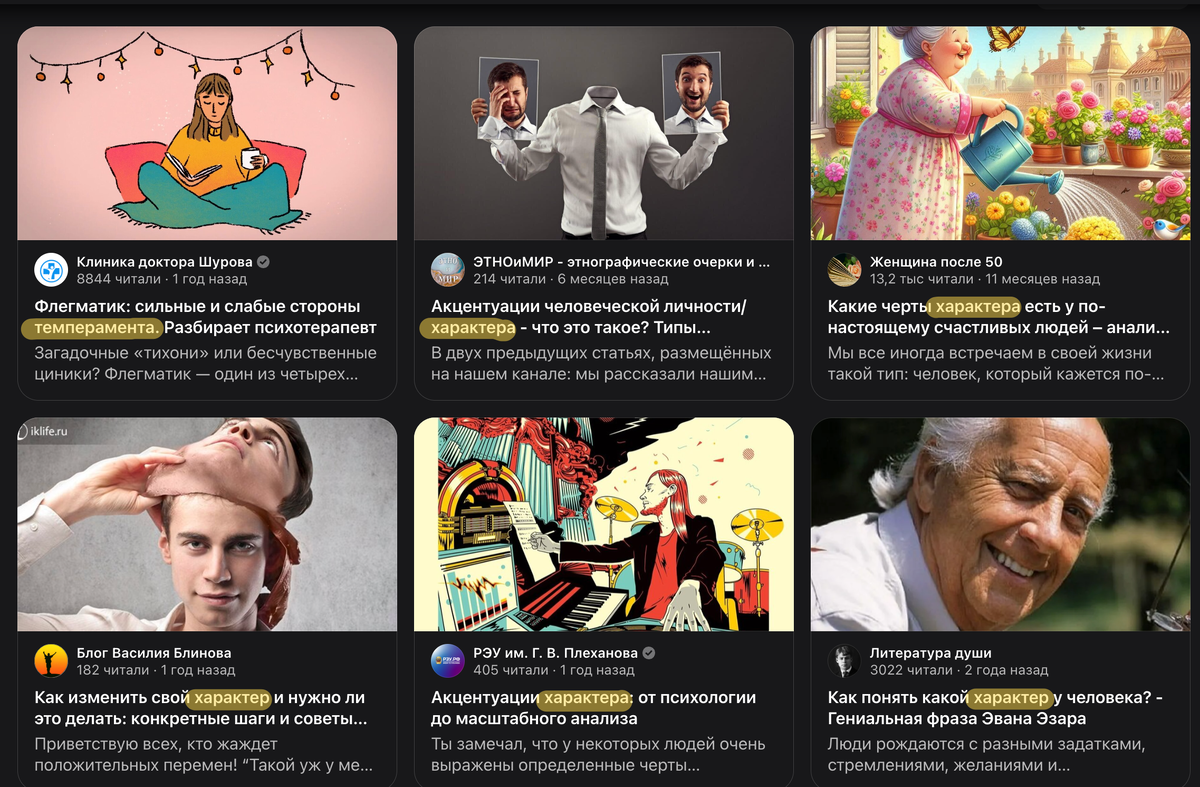Open thumbnail of grandmother watering flowers
This screenshot has height=787, width=1200.
[x=1001, y=133]
